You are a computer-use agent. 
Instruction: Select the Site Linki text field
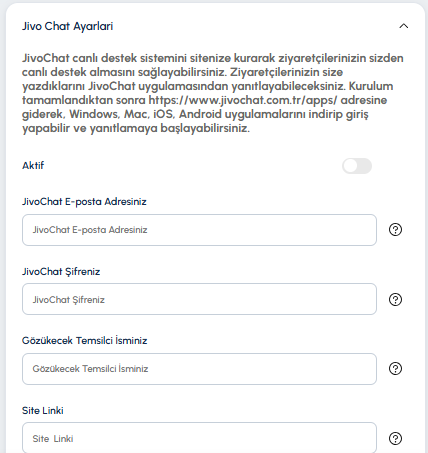pos(199,438)
